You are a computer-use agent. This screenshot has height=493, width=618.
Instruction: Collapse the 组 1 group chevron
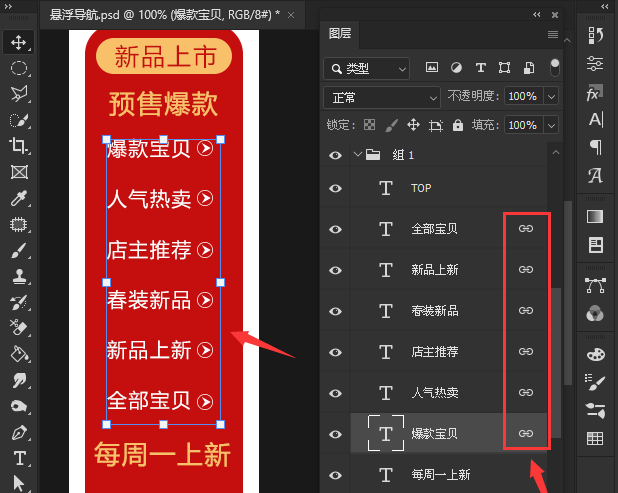click(357, 154)
